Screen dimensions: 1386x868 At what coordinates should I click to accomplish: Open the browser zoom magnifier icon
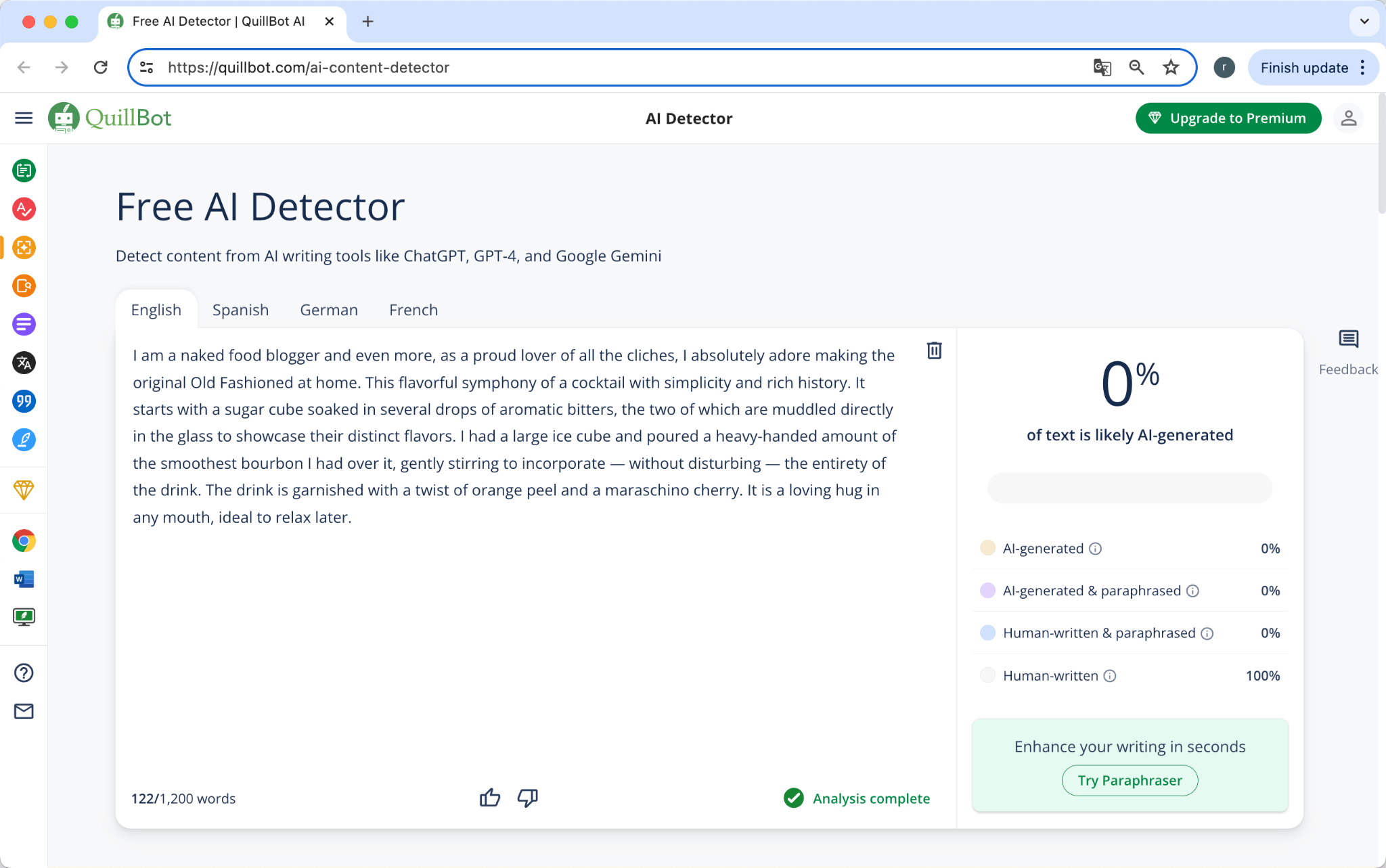point(1136,68)
